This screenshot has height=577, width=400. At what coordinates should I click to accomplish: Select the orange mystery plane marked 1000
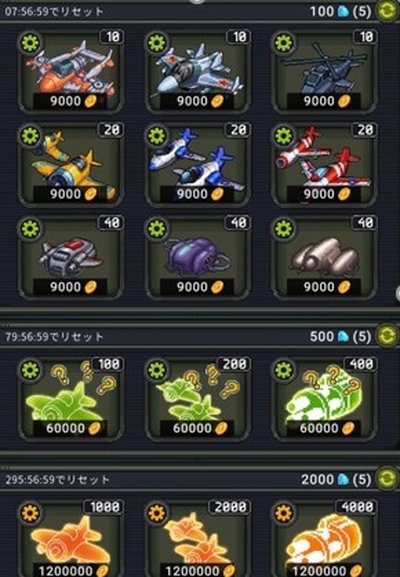[70, 539]
